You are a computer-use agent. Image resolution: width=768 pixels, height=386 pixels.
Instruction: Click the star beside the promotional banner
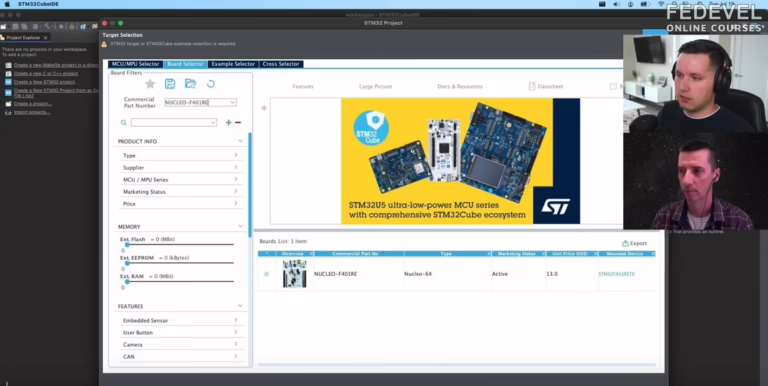pyautogui.click(x=264, y=108)
